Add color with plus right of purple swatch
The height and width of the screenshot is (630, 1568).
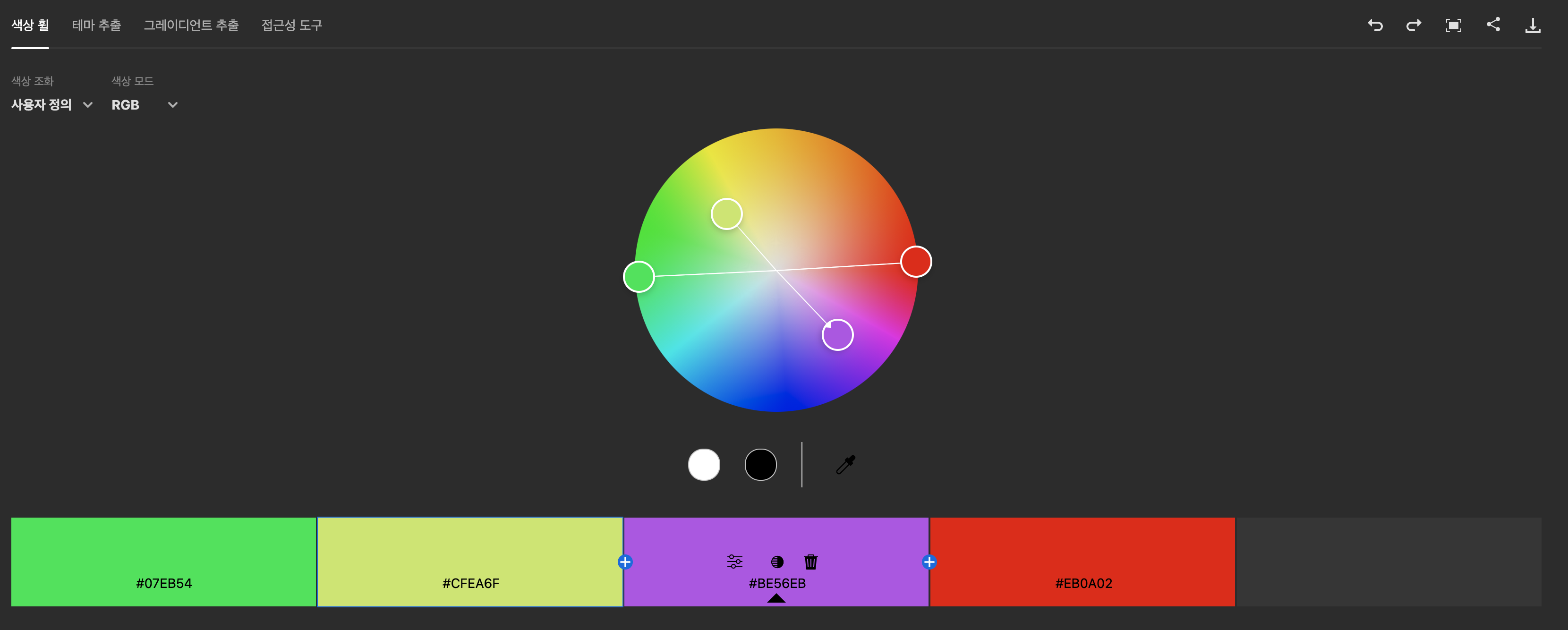click(x=929, y=562)
